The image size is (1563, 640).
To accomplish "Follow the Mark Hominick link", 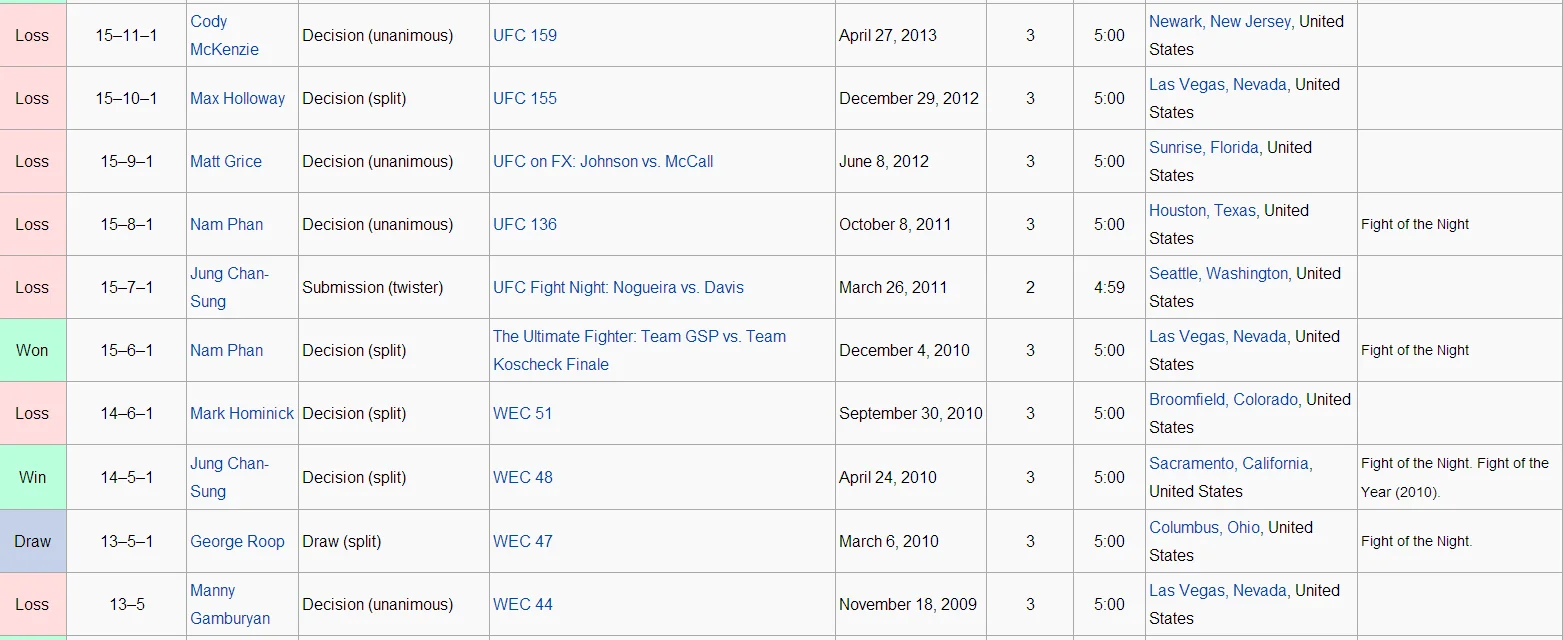I will click(x=242, y=413).
